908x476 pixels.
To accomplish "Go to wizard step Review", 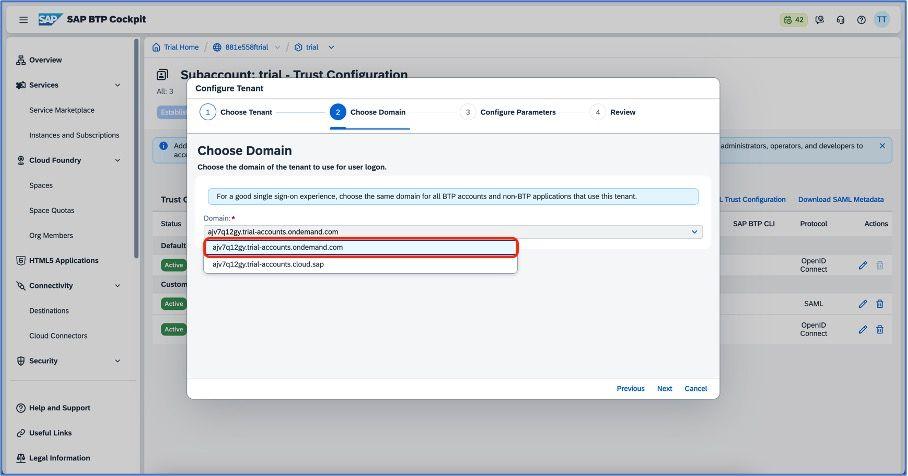I will coord(613,112).
